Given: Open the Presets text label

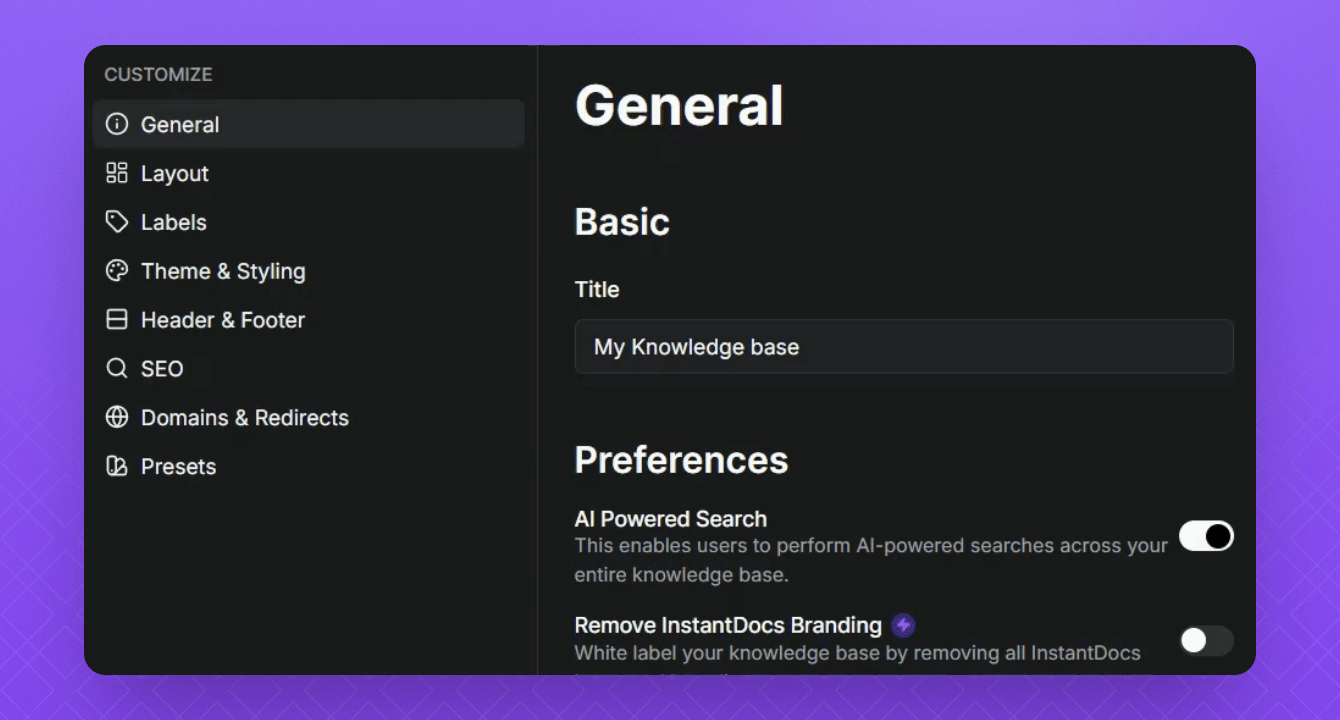Looking at the screenshot, I should click(179, 467).
